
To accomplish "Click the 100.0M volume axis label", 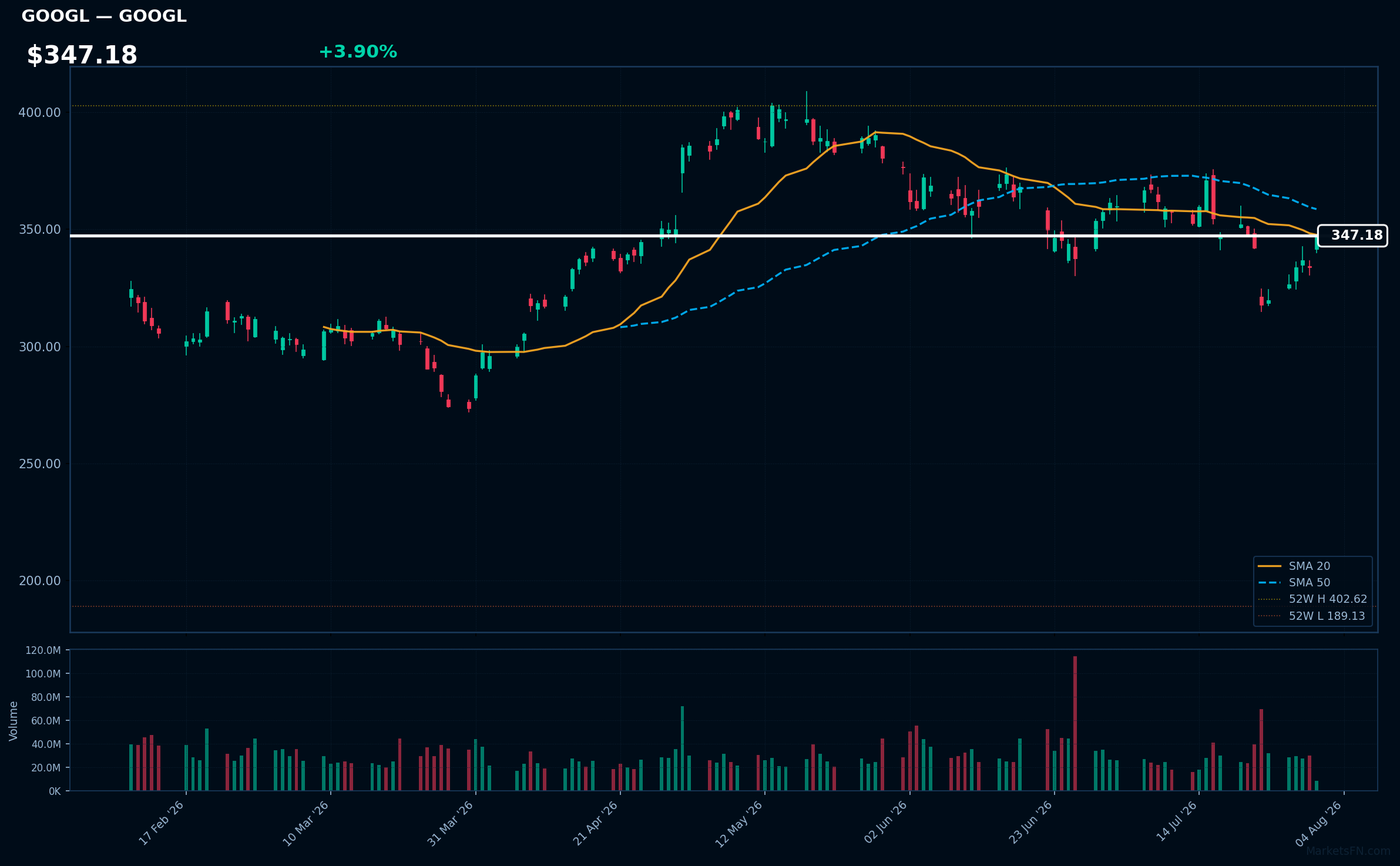I will [43, 674].
